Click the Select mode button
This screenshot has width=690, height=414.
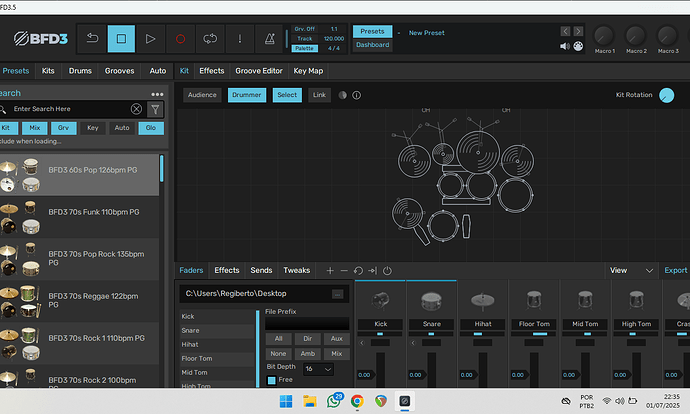pos(287,95)
